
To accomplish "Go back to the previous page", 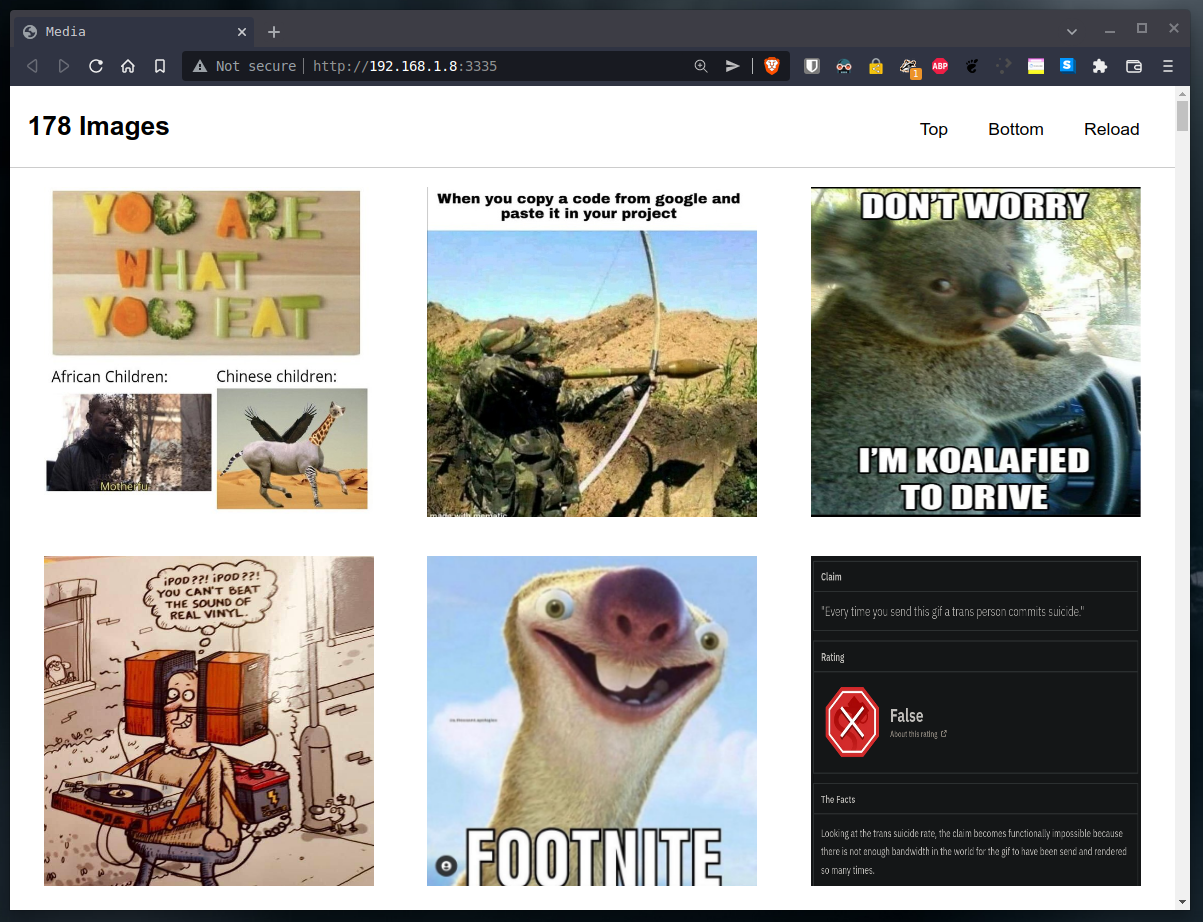I will click(x=32, y=66).
